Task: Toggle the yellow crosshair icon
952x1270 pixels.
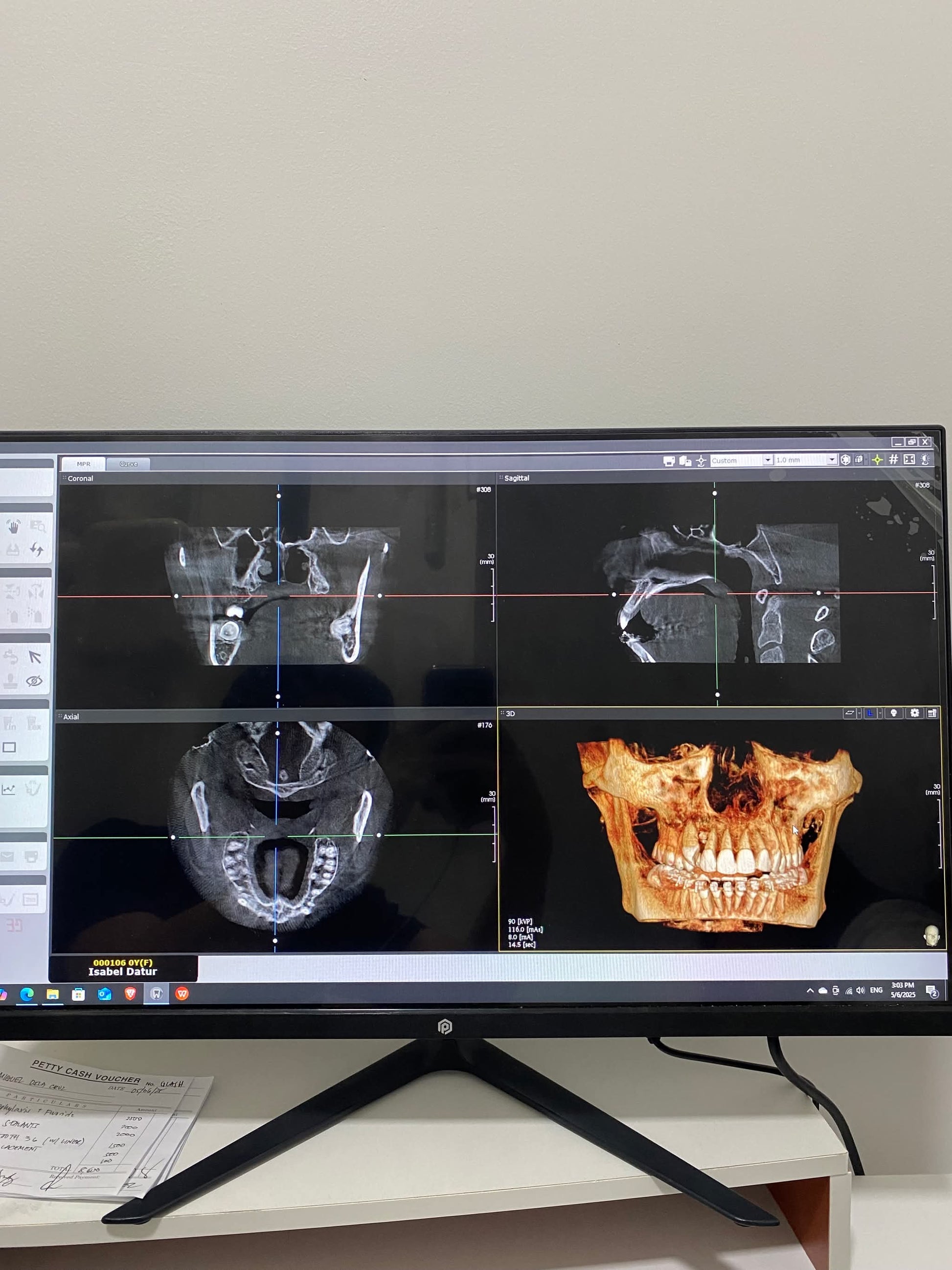Action: point(877,460)
